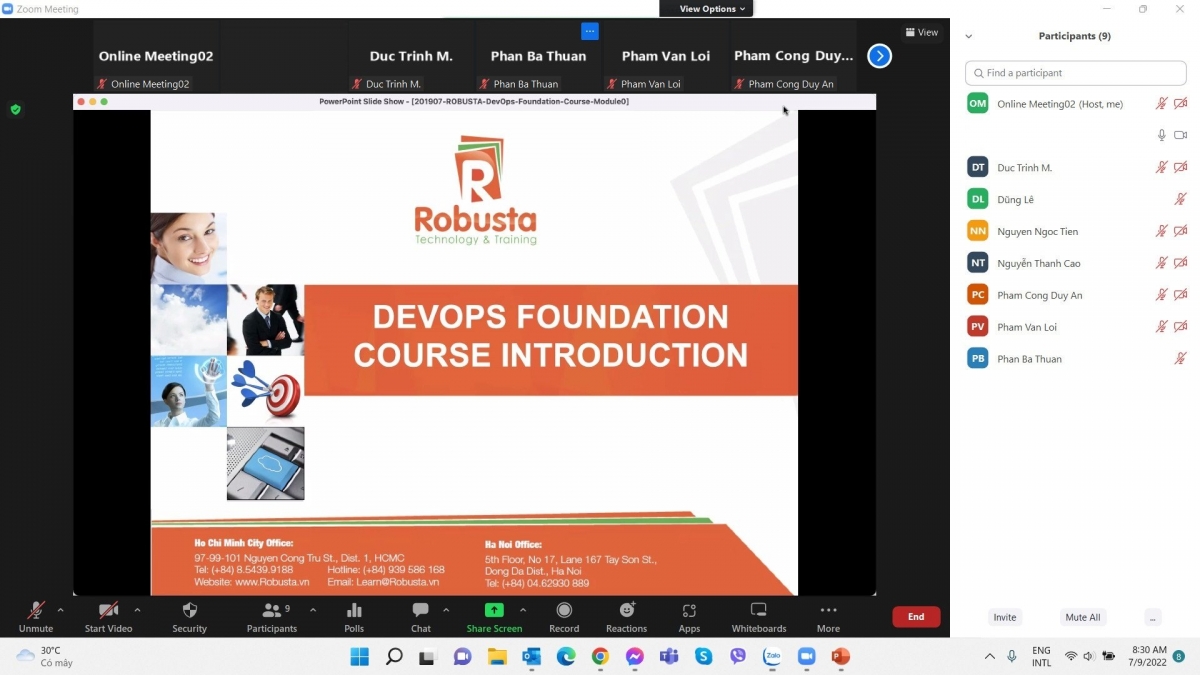
Task: Select the Online Meeting02 video tile
Action: (x=156, y=56)
